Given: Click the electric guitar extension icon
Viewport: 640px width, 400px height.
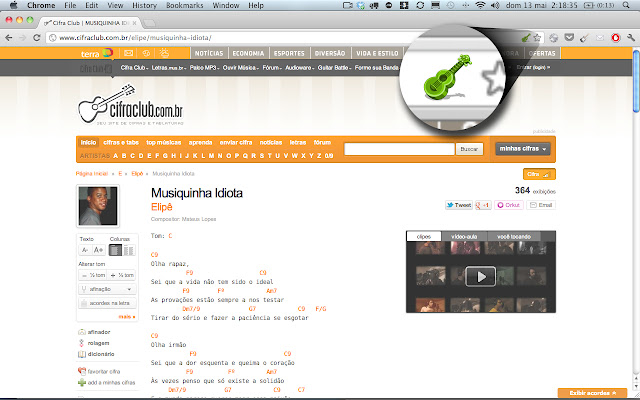Looking at the screenshot, I should click(x=584, y=38).
